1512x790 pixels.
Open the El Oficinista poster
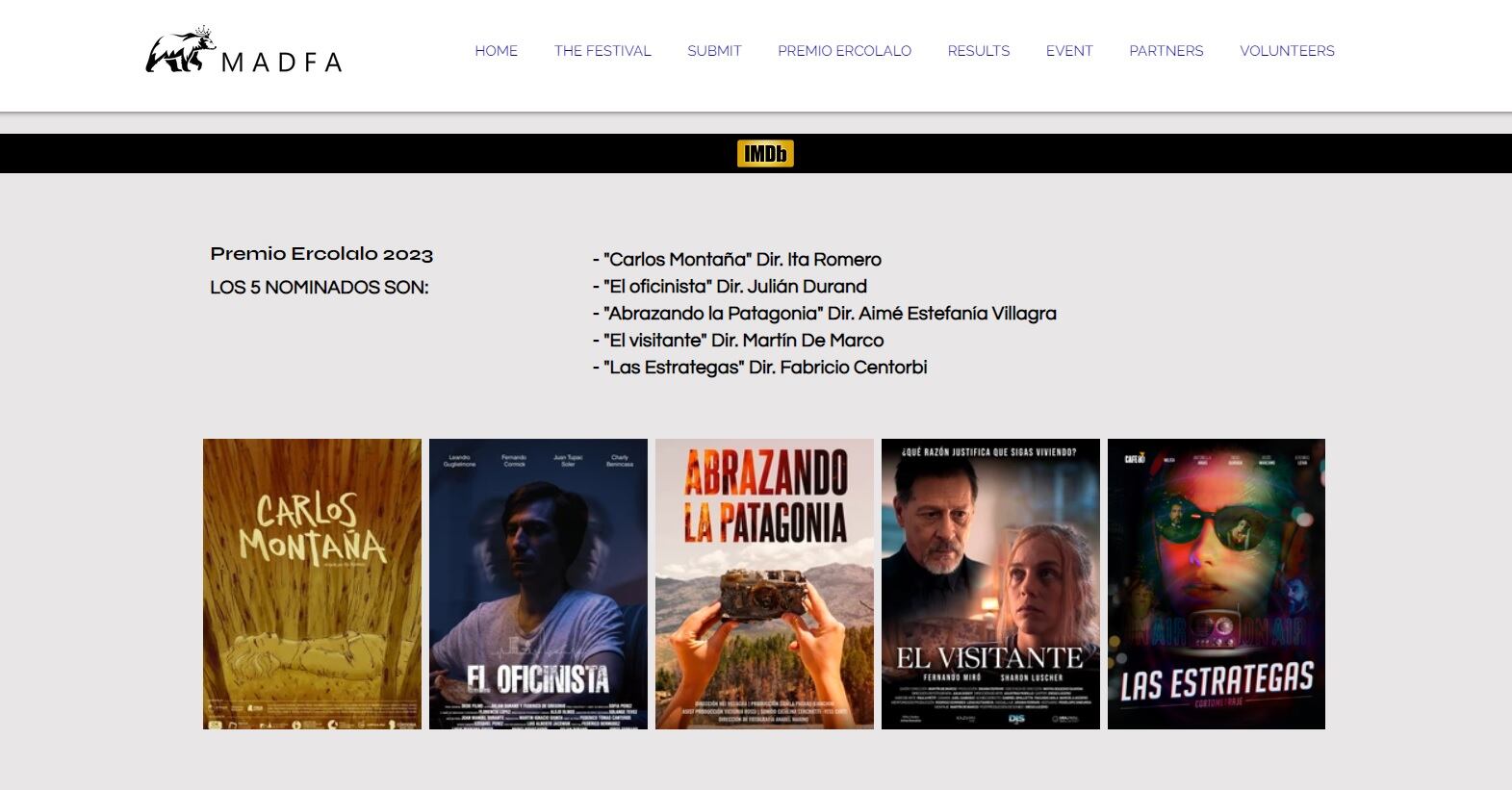point(538,584)
